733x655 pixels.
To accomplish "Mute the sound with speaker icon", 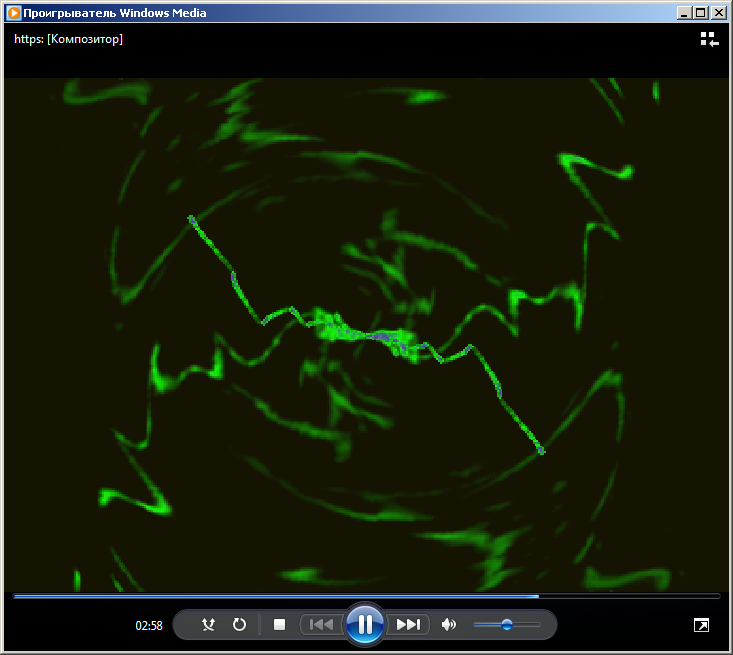I will [x=448, y=625].
